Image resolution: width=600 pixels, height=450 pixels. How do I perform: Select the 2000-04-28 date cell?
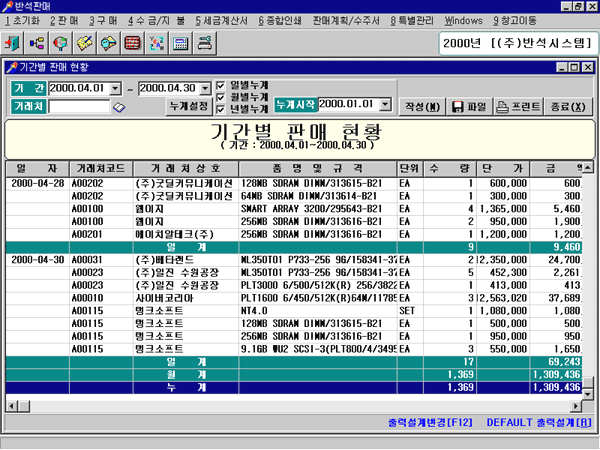pyautogui.click(x=38, y=183)
